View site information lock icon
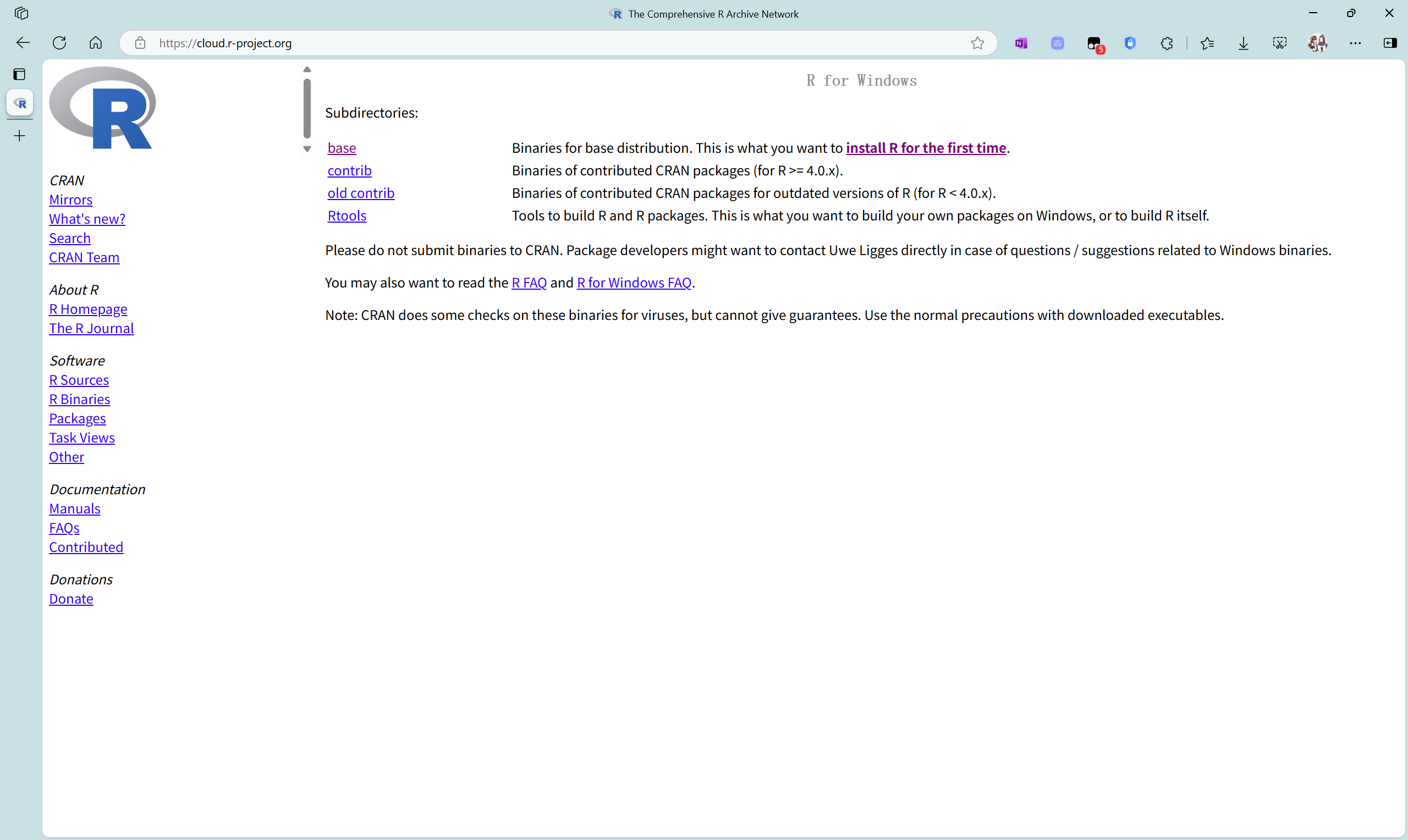Image resolution: width=1408 pixels, height=840 pixels. 140,43
